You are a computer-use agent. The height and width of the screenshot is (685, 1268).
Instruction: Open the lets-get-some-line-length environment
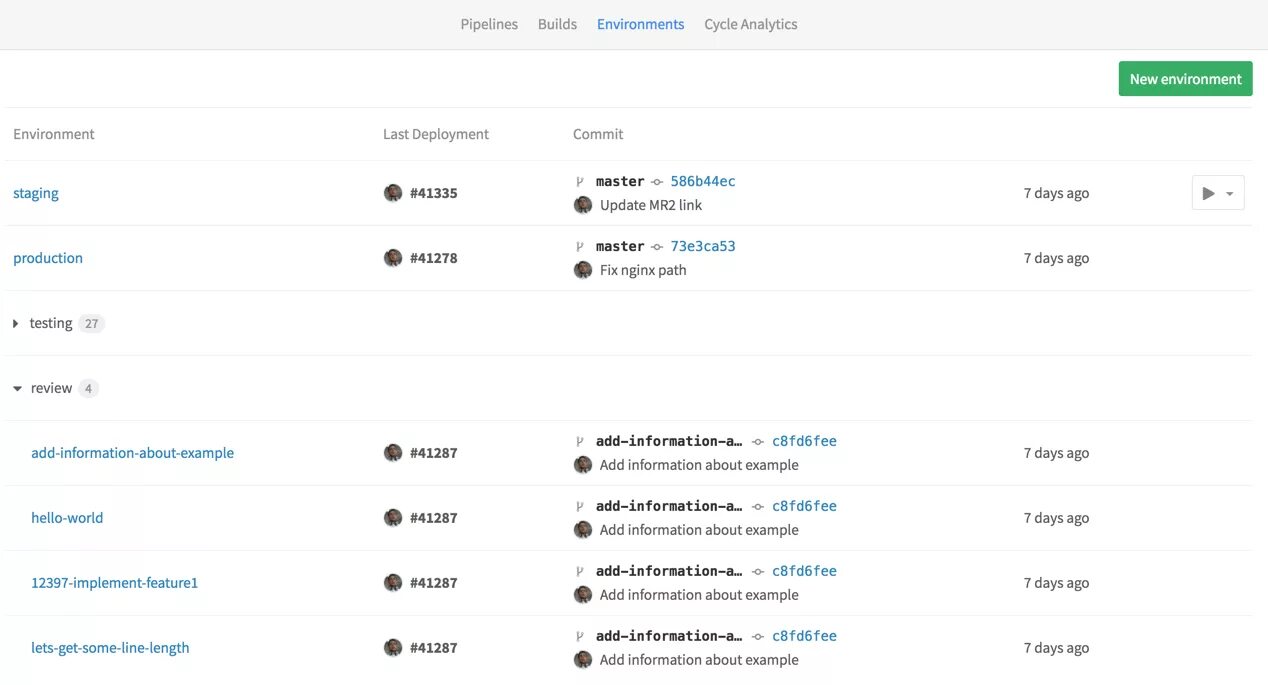110,648
